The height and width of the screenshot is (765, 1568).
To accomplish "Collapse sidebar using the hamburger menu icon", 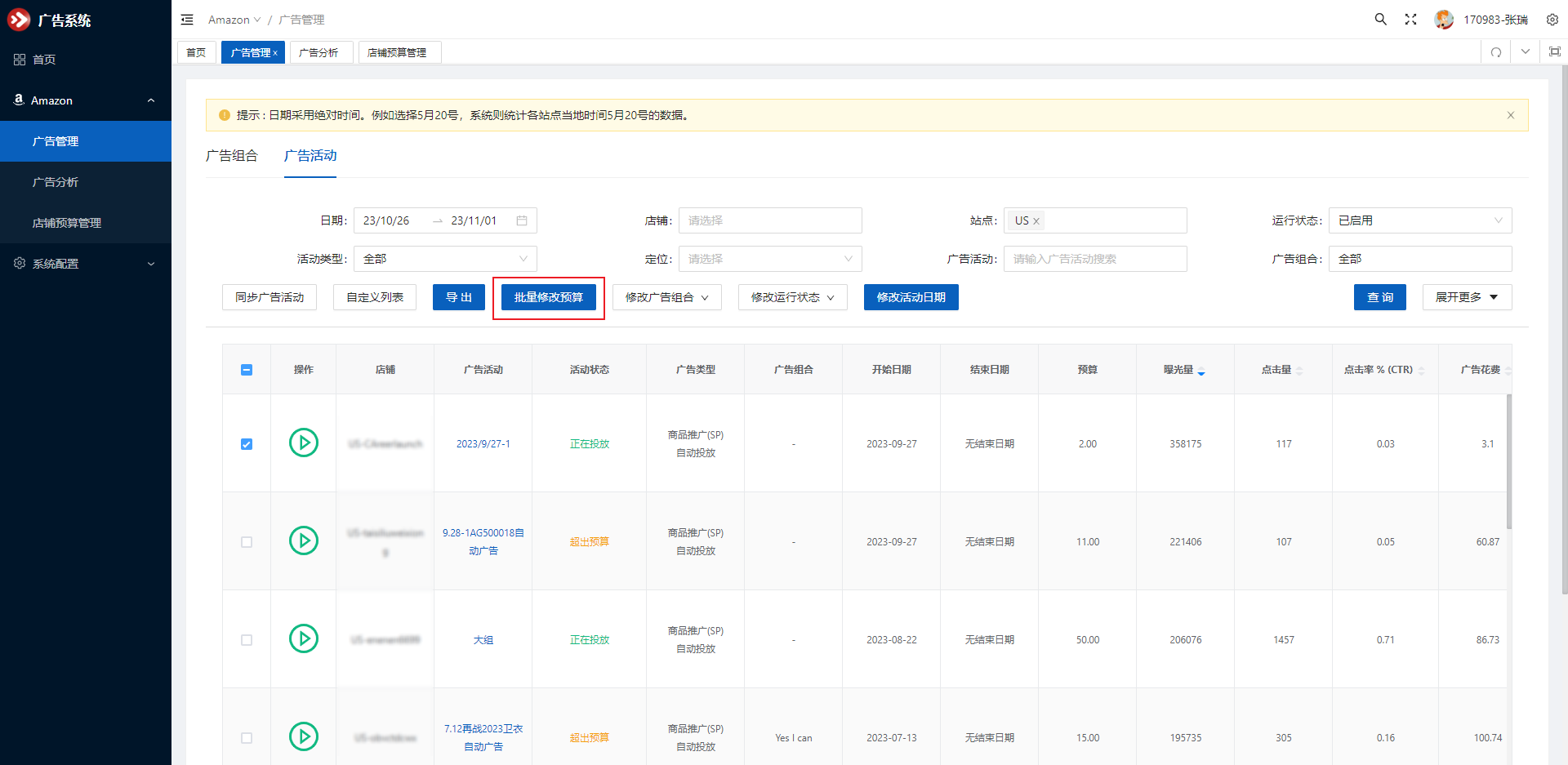I will (187, 20).
